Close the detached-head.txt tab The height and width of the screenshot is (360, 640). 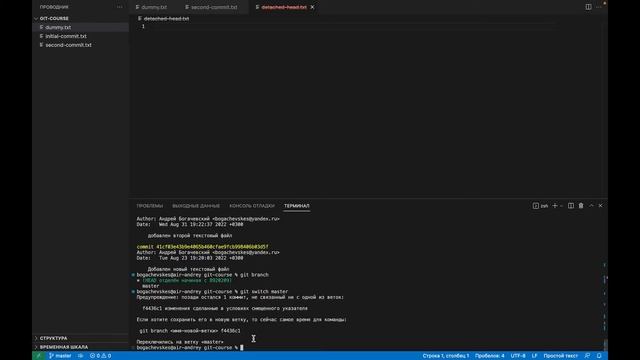[x=312, y=7]
